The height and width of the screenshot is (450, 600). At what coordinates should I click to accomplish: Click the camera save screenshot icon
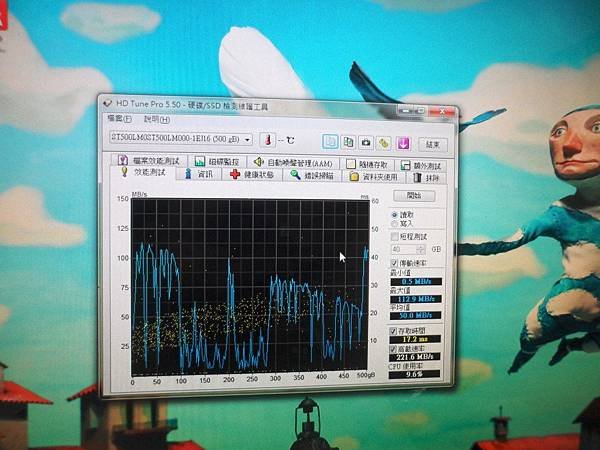coord(366,143)
